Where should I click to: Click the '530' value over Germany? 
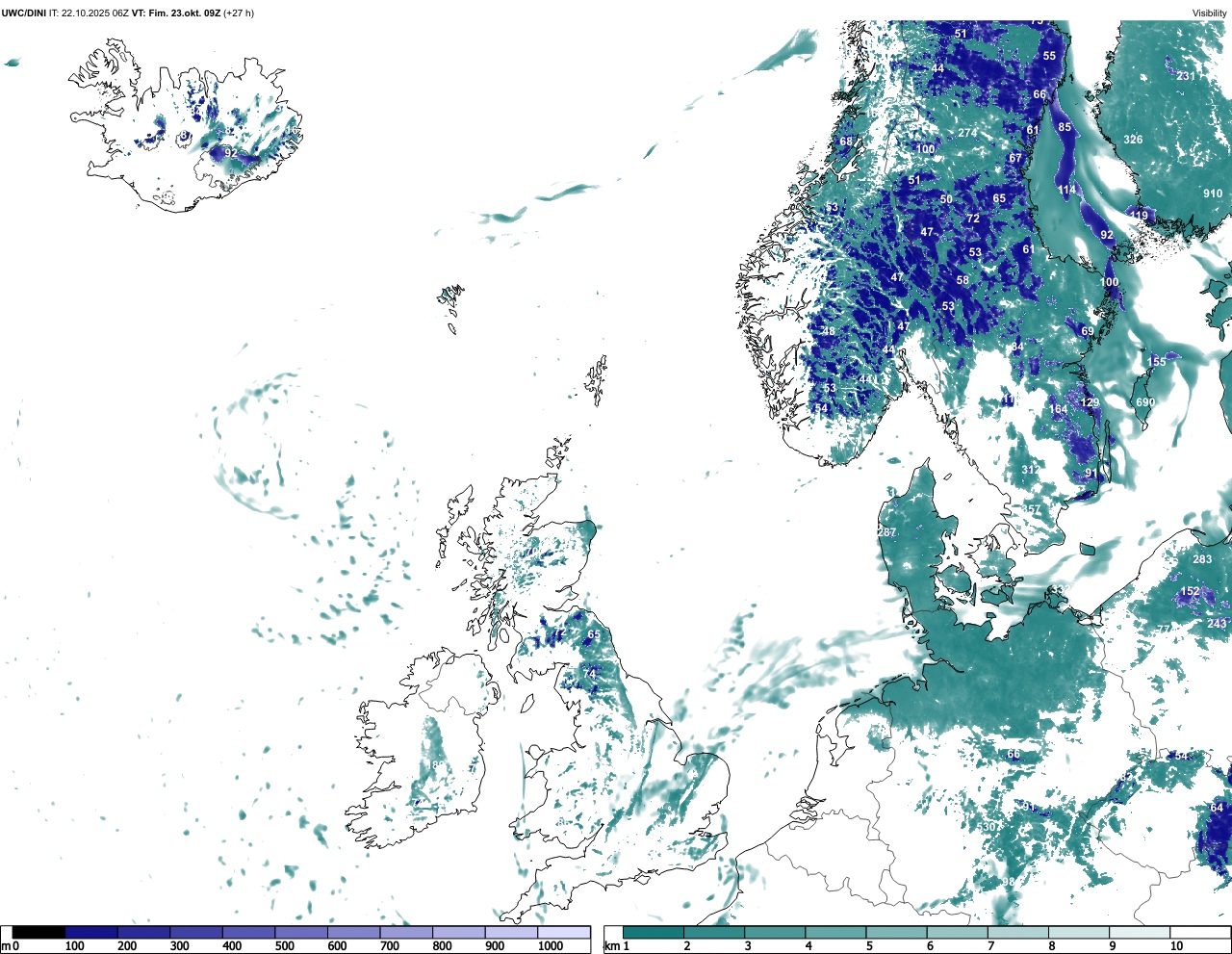987,828
